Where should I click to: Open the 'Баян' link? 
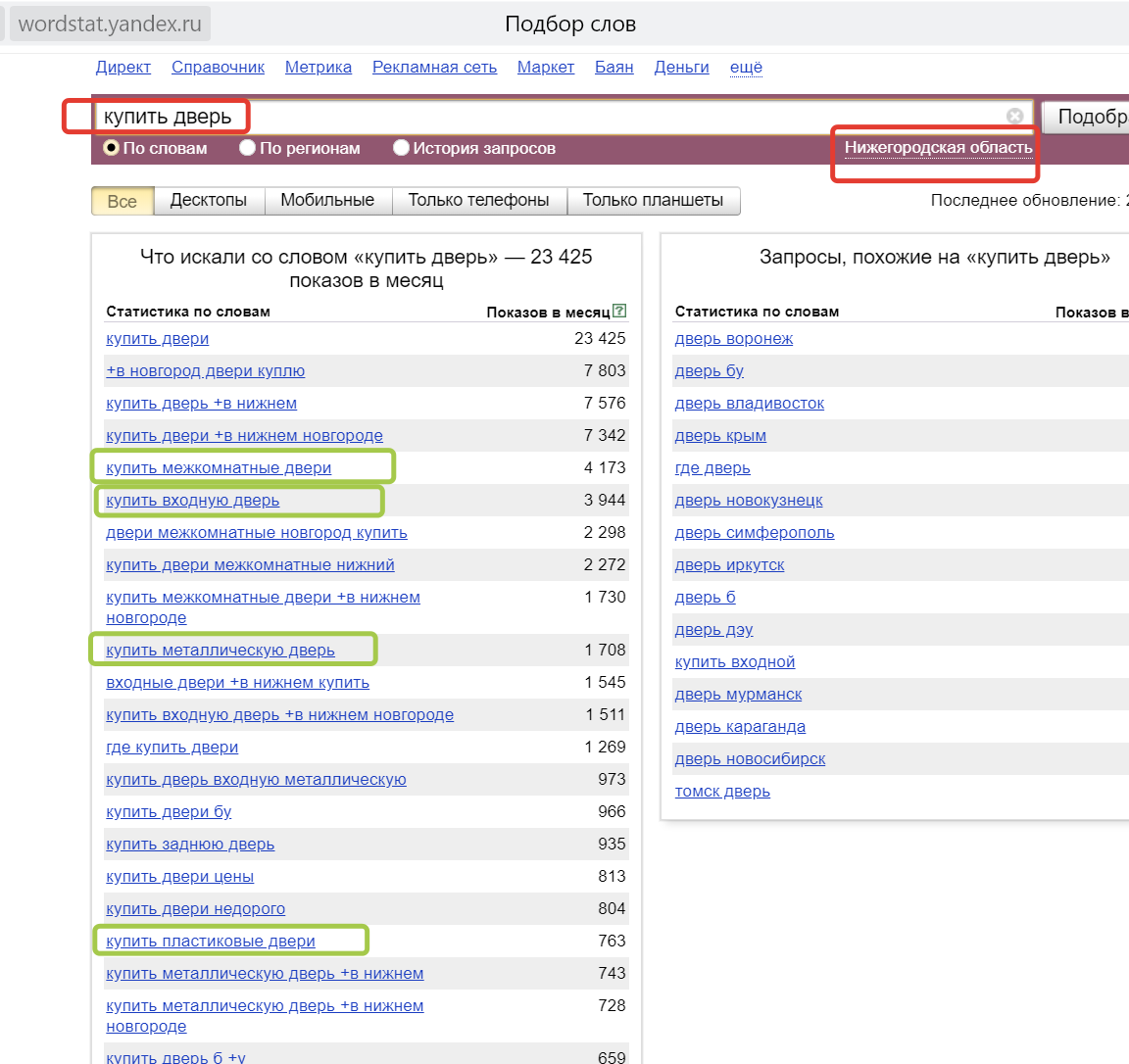point(614,67)
